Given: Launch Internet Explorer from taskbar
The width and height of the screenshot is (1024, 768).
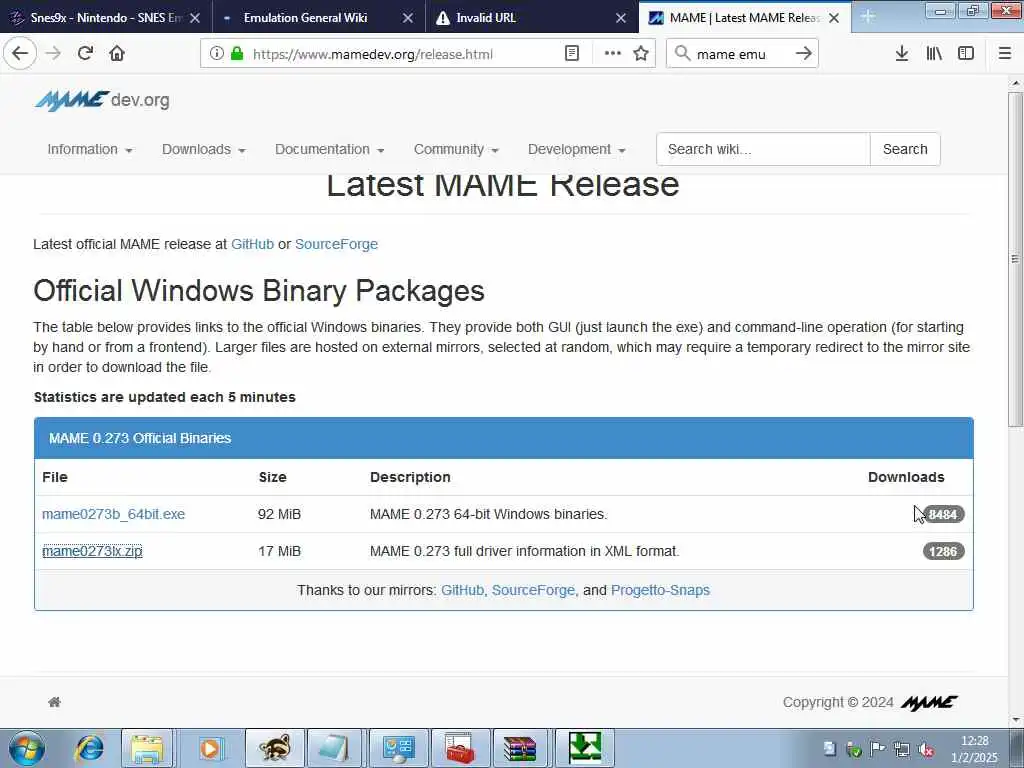Looking at the screenshot, I should (89, 748).
